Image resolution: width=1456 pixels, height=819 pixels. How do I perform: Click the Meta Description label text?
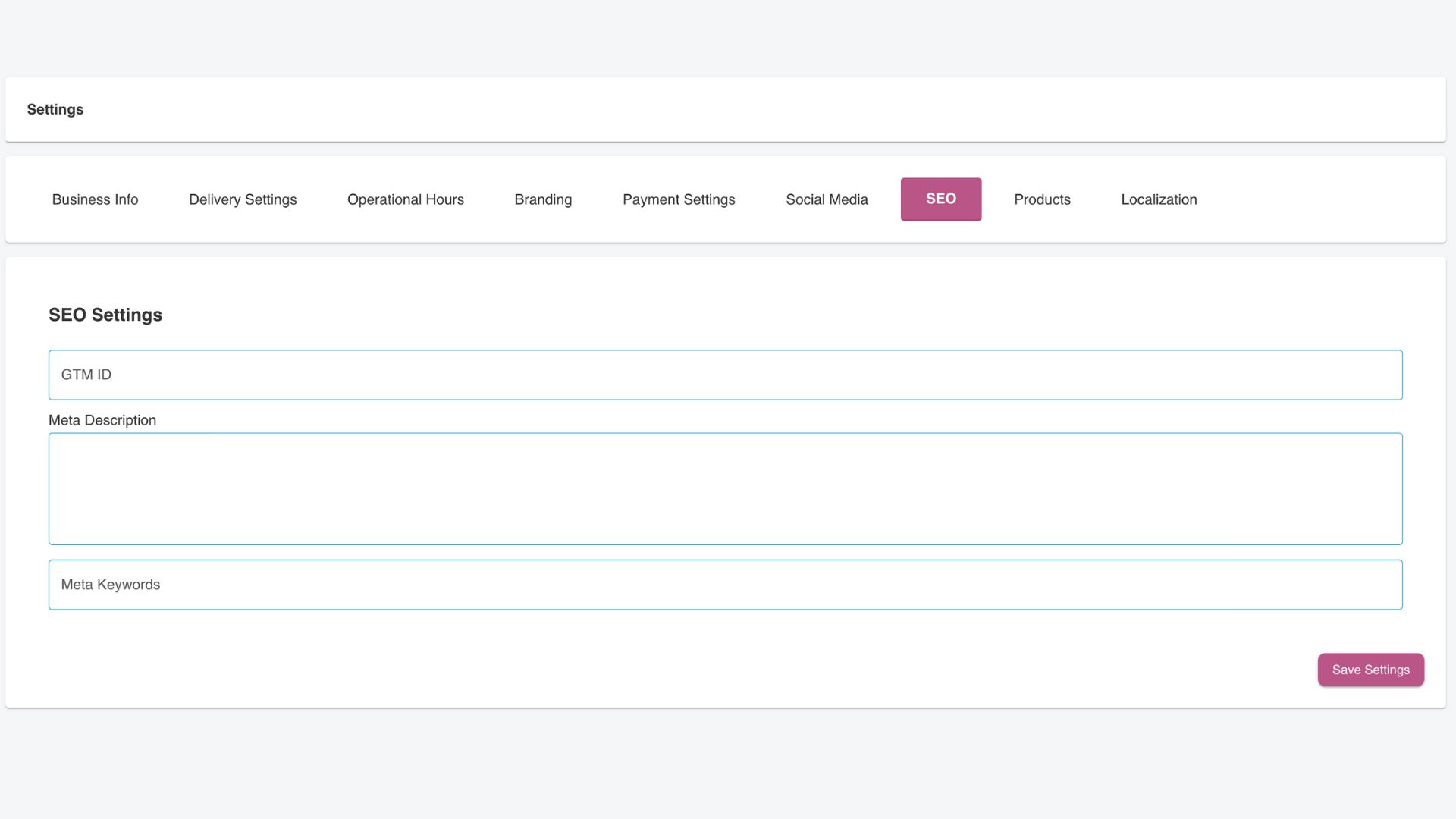pos(102,420)
